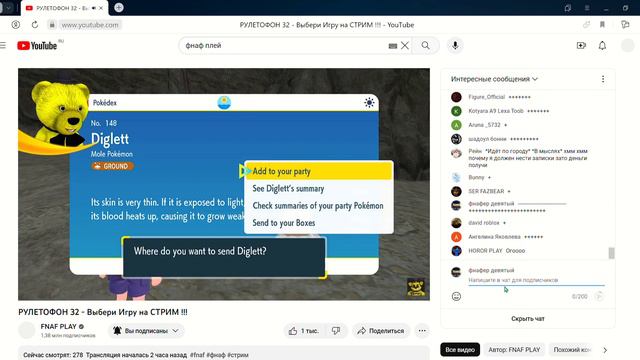The image size is (640, 360).
Task: Open a new browser tab
Action: (x=119, y=8)
